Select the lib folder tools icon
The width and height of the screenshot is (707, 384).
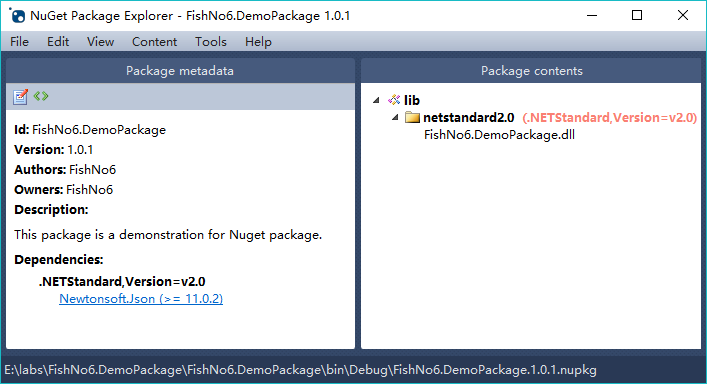(394, 100)
